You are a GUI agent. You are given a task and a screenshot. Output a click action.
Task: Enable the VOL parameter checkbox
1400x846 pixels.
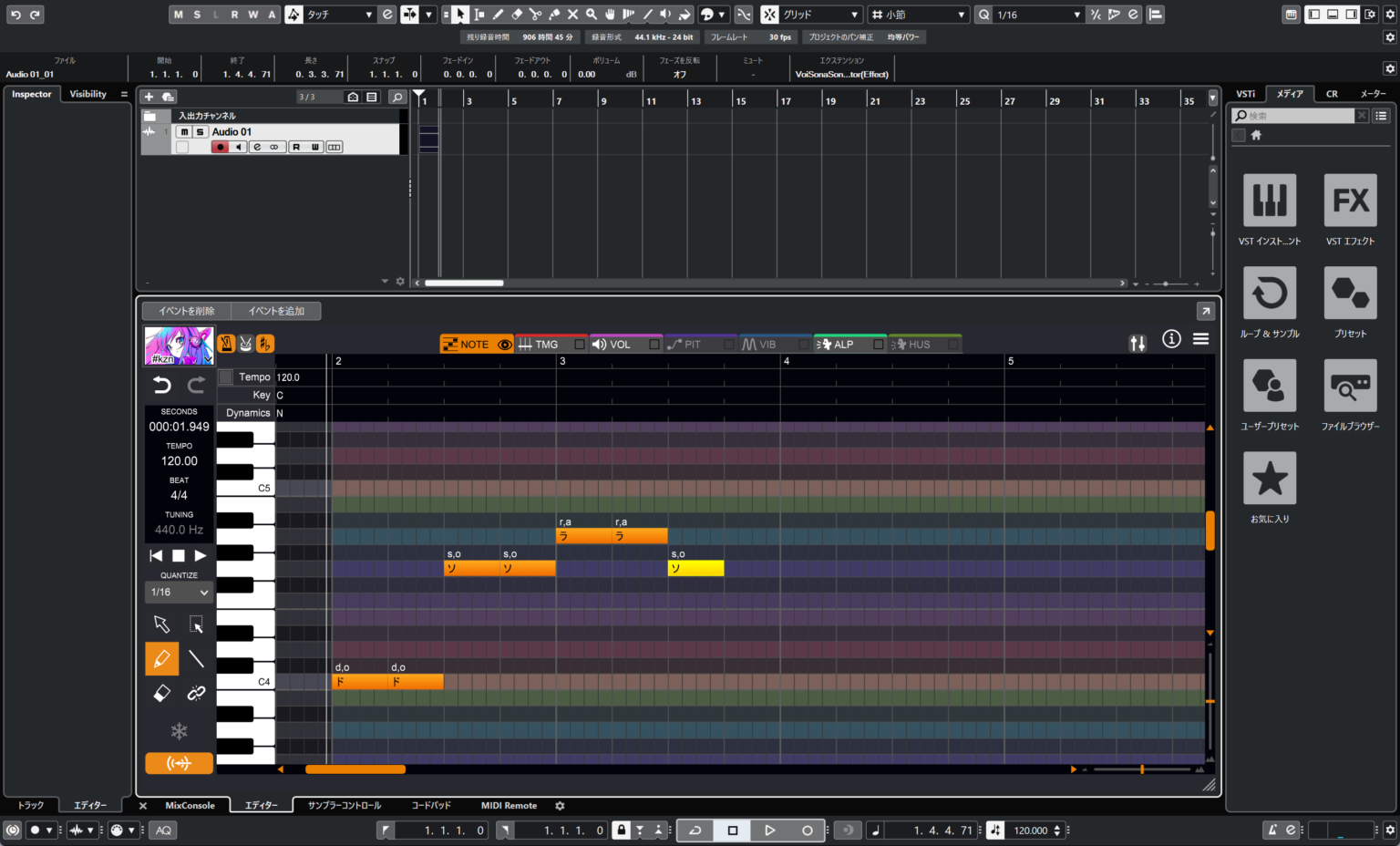coord(654,345)
